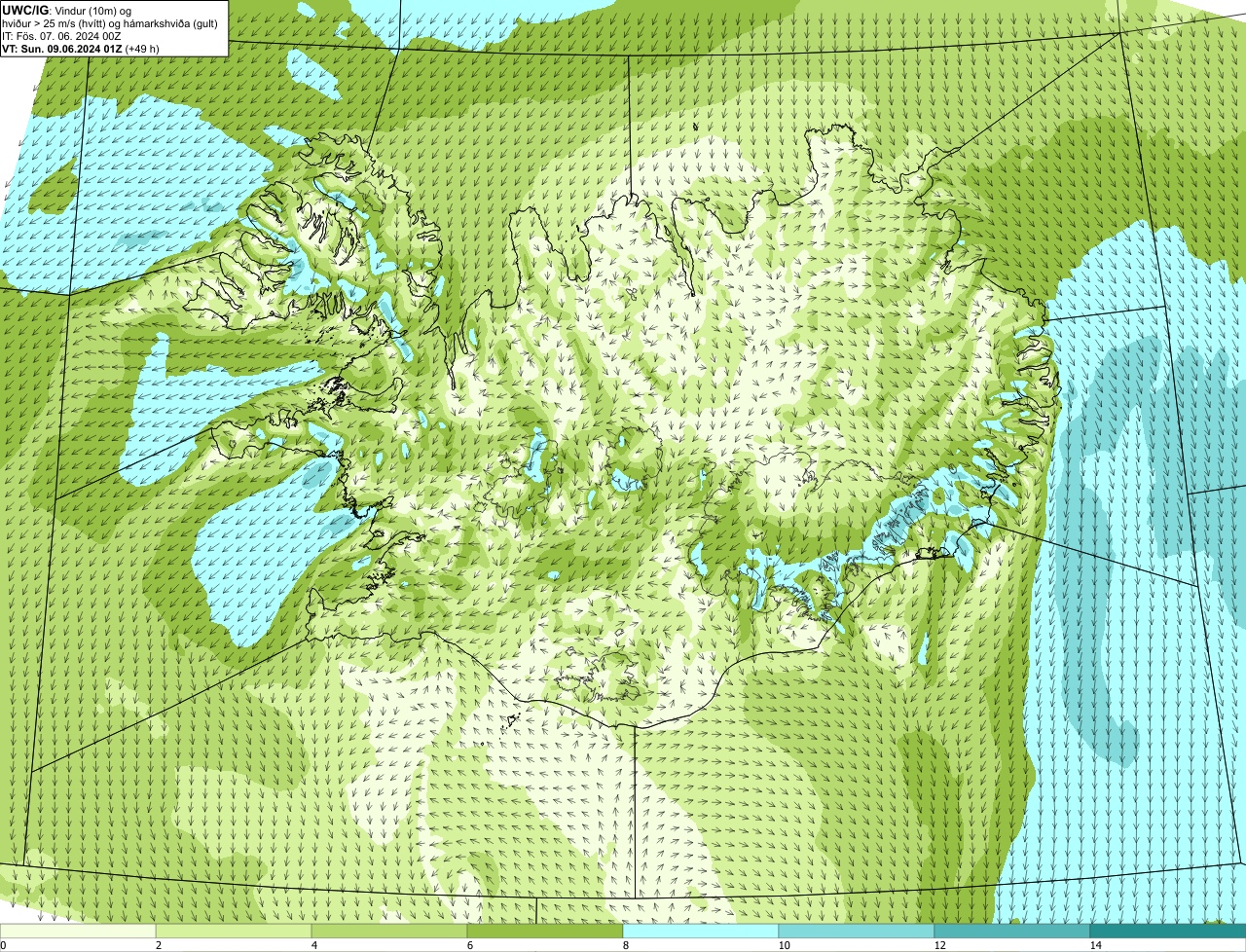Click the olive green 6–8 m/s legend swatch

pos(545,931)
